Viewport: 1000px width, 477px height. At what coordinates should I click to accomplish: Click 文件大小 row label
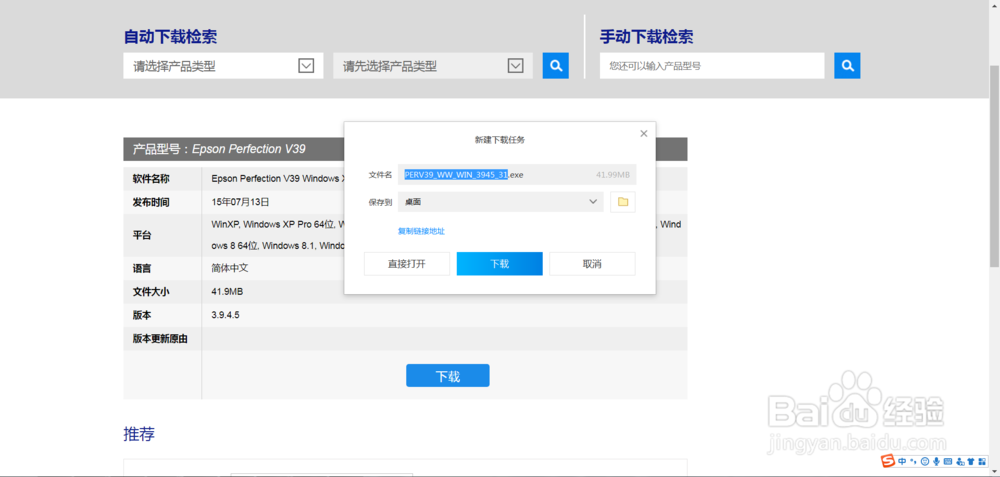[x=151, y=292]
